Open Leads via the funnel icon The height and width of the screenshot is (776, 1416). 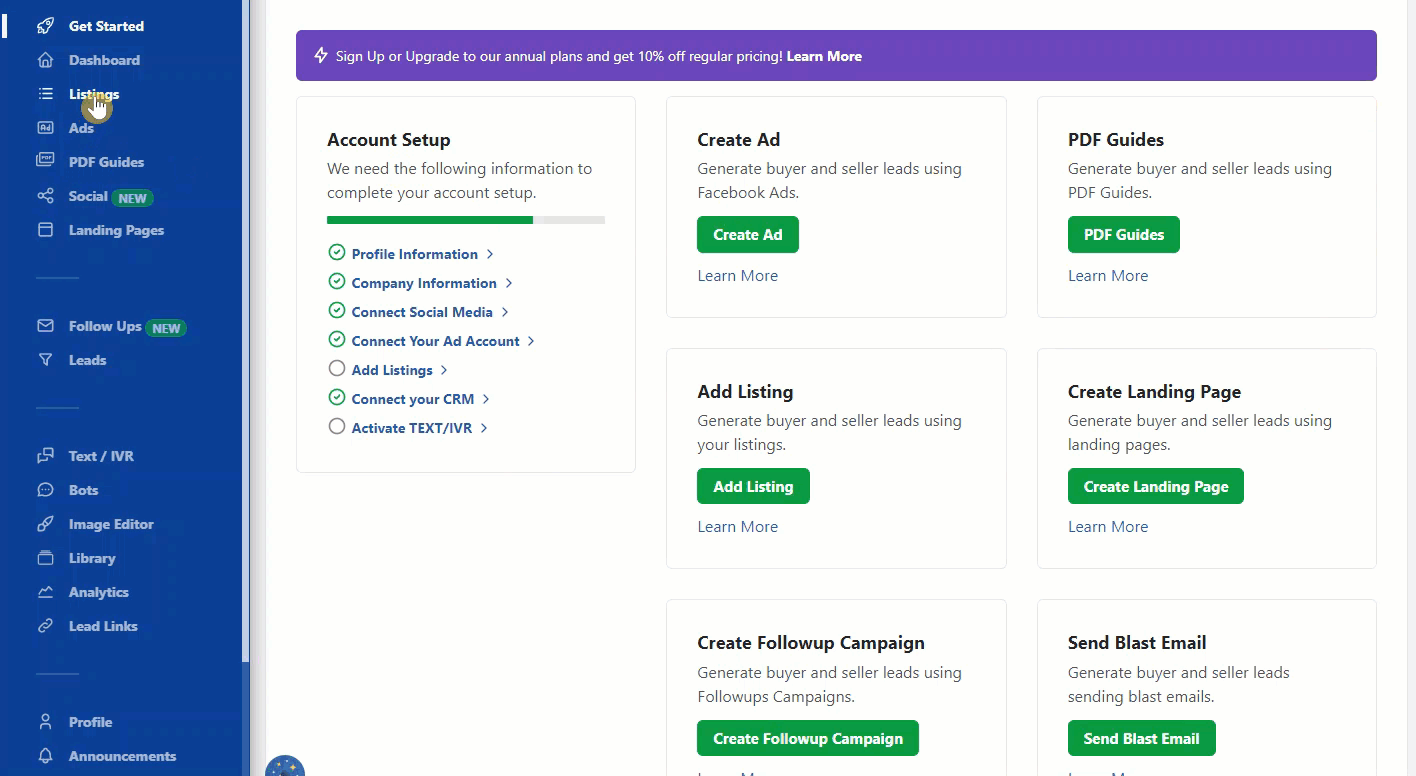pyautogui.click(x=45, y=360)
